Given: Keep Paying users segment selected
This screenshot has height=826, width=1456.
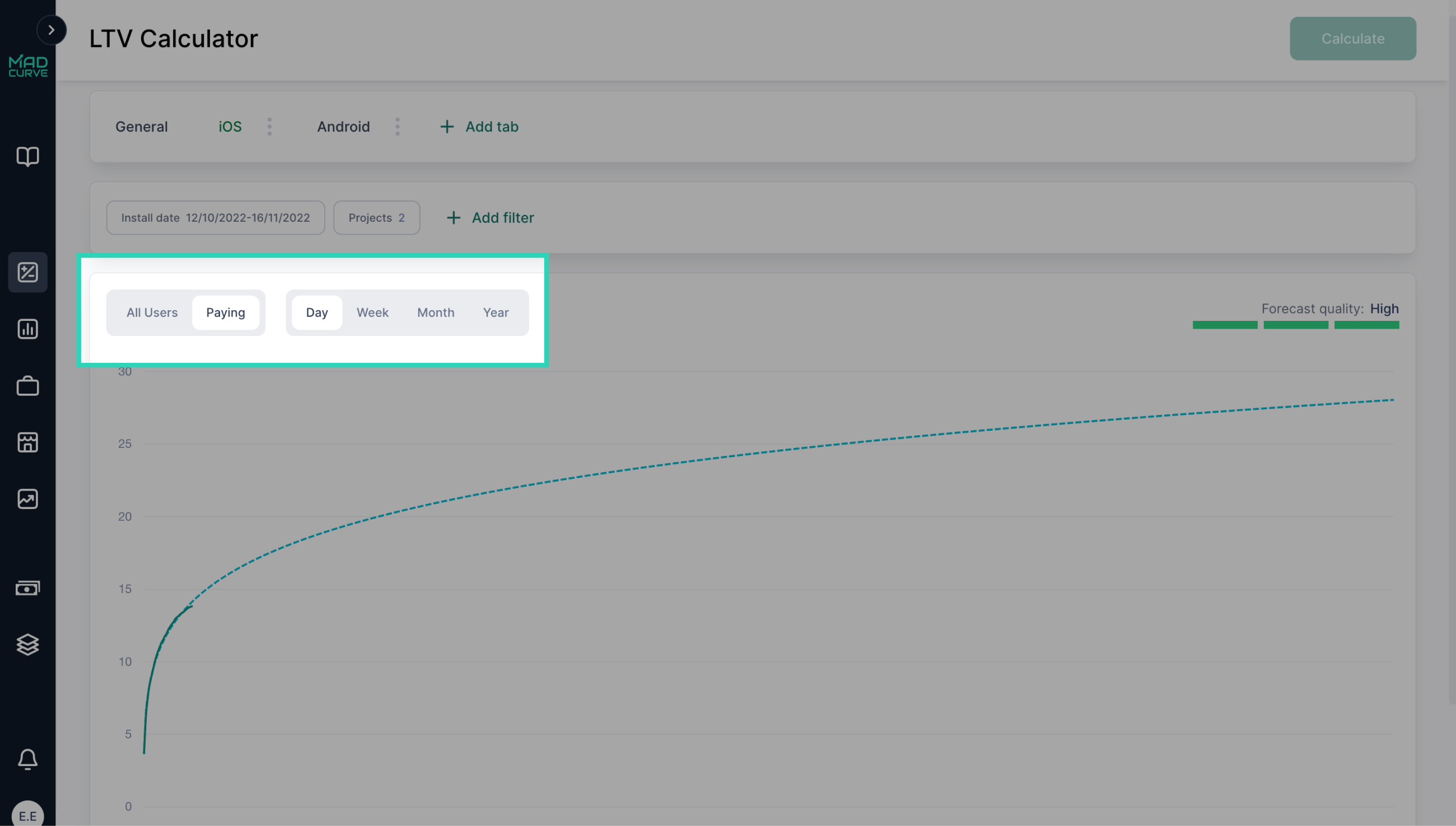Looking at the screenshot, I should coord(226,312).
